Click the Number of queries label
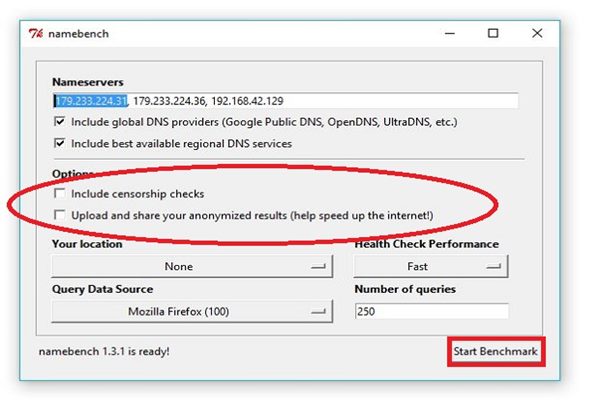 [405, 289]
